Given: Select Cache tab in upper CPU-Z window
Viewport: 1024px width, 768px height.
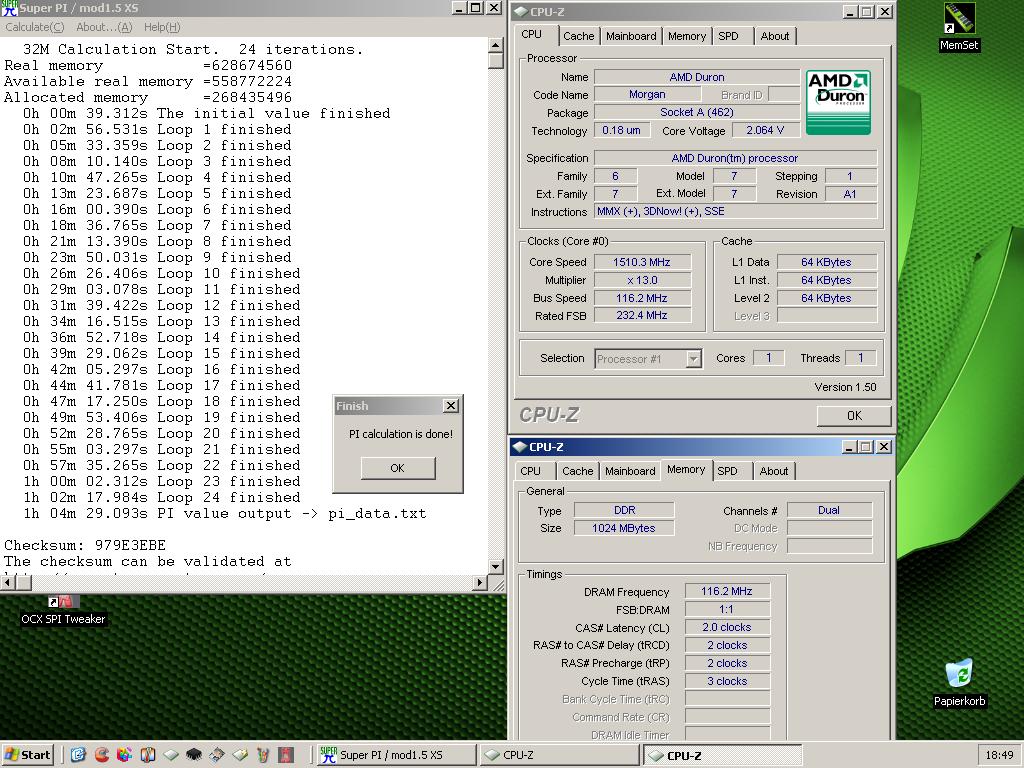Looking at the screenshot, I should coord(579,36).
